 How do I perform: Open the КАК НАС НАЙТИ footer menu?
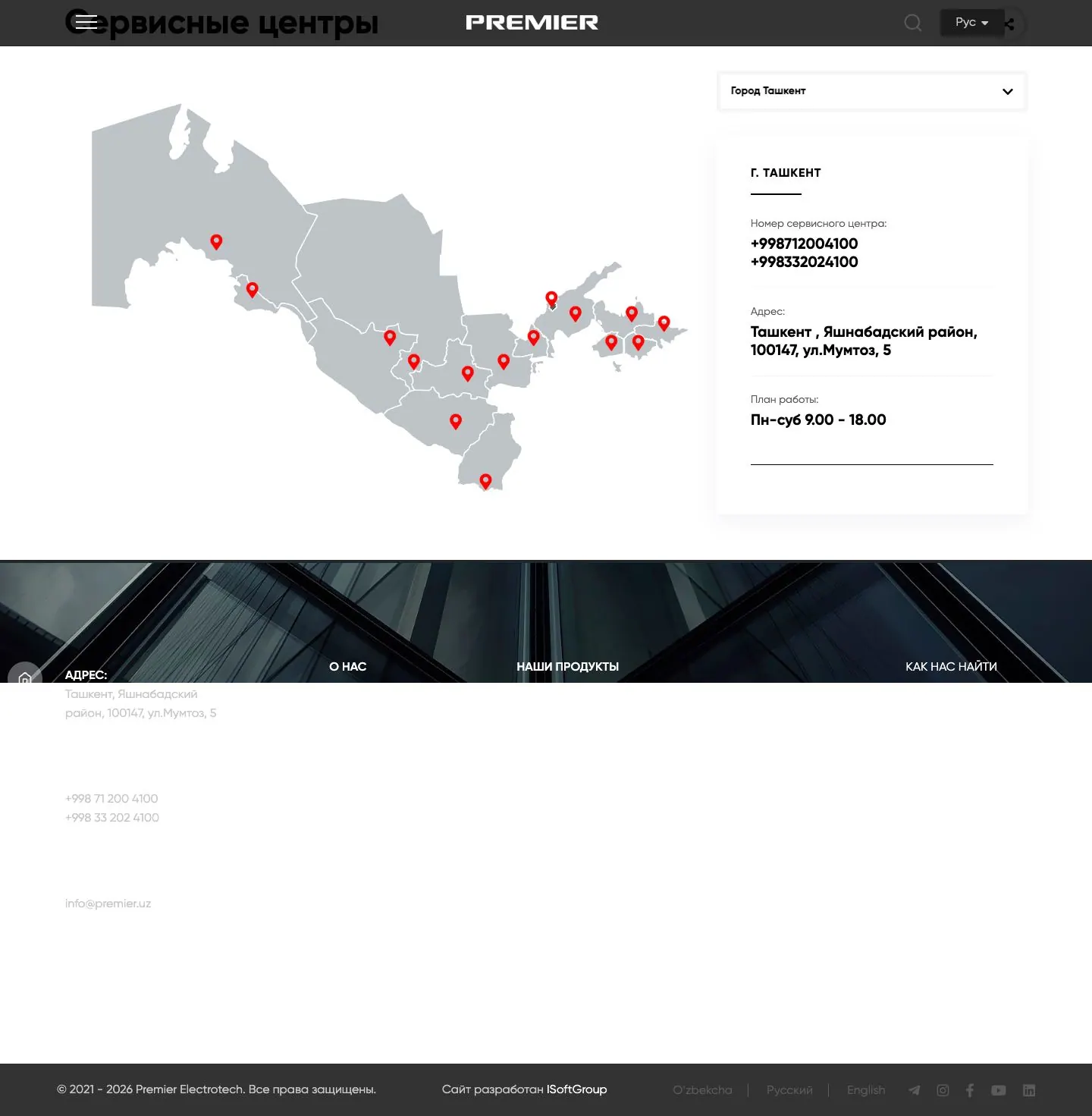tap(951, 666)
